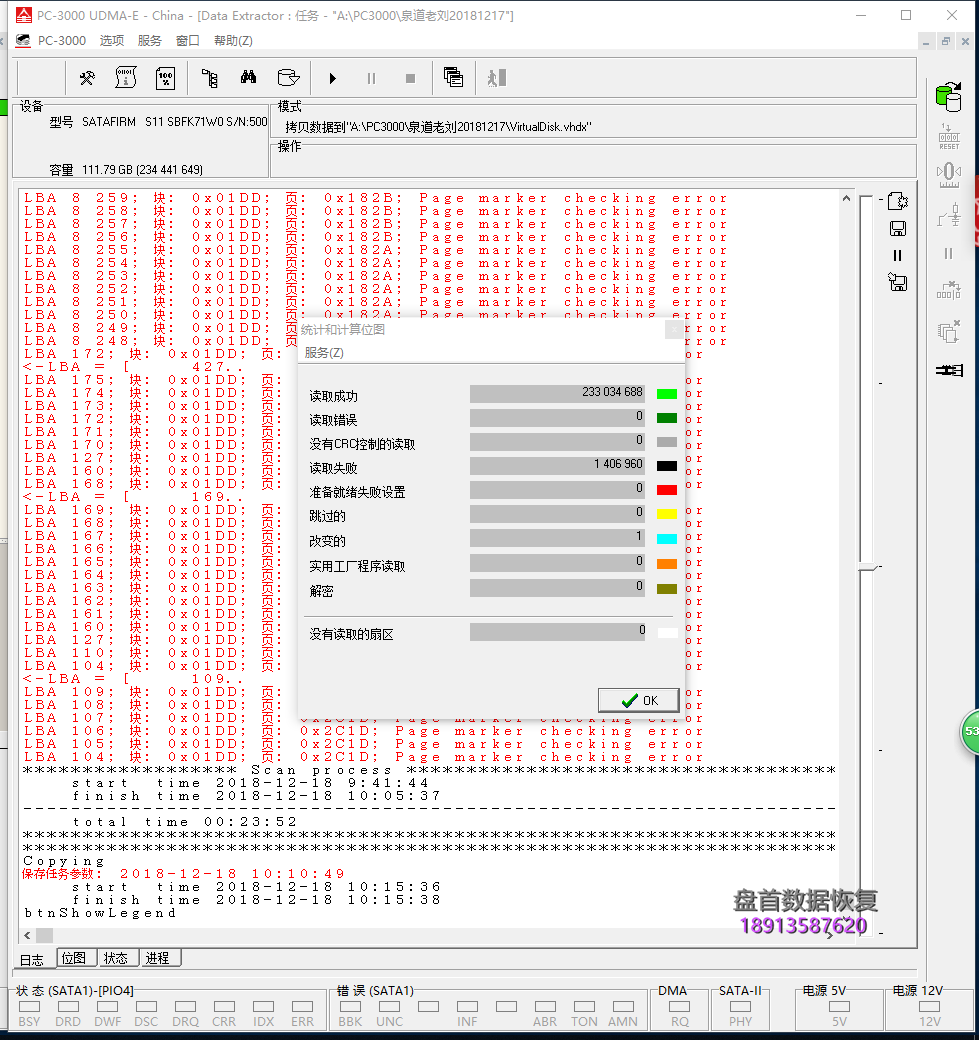The width and height of the screenshot is (979, 1040).
Task: Click the cascaded windows icon in toolbar
Action: point(453,78)
